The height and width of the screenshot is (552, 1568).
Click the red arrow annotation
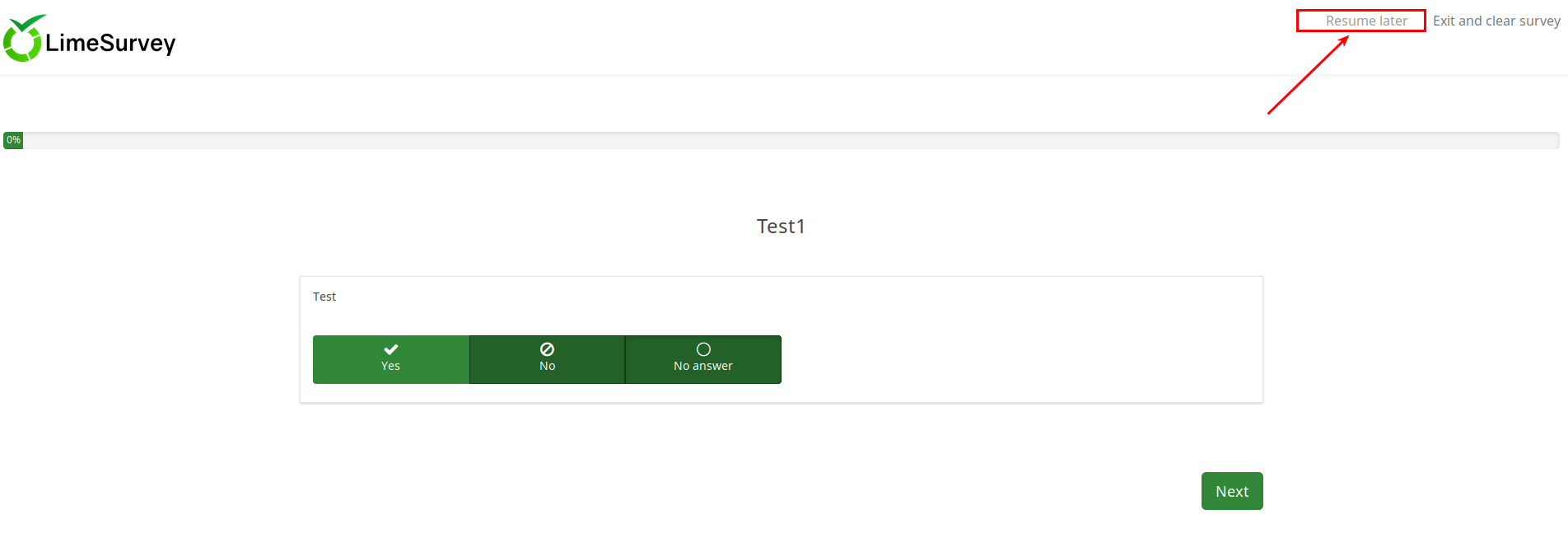[1308, 76]
